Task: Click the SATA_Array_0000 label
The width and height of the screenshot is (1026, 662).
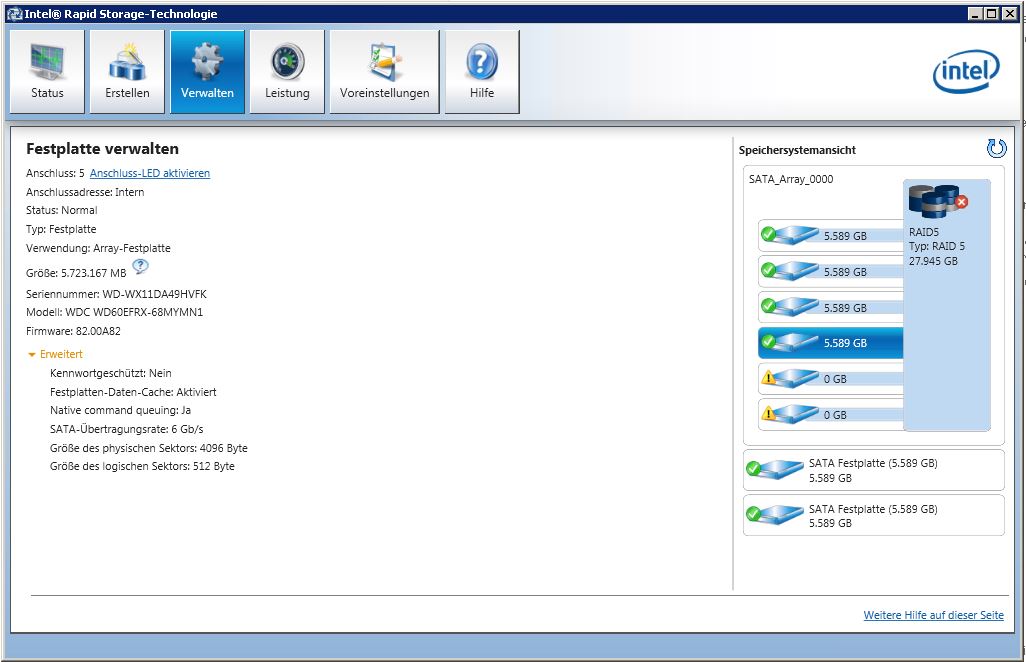Action: coord(791,179)
